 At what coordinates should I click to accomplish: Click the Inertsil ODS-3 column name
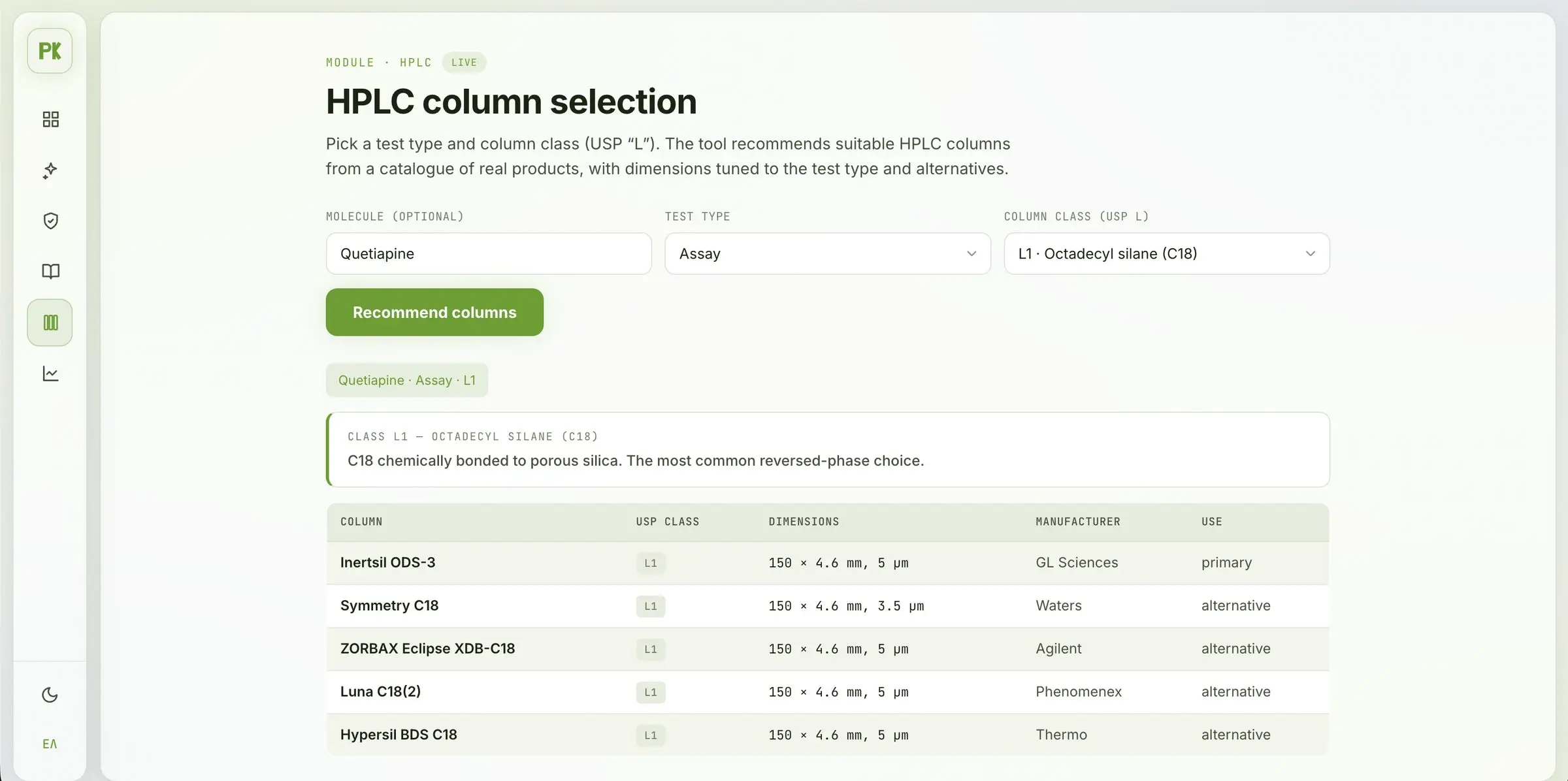tap(387, 562)
